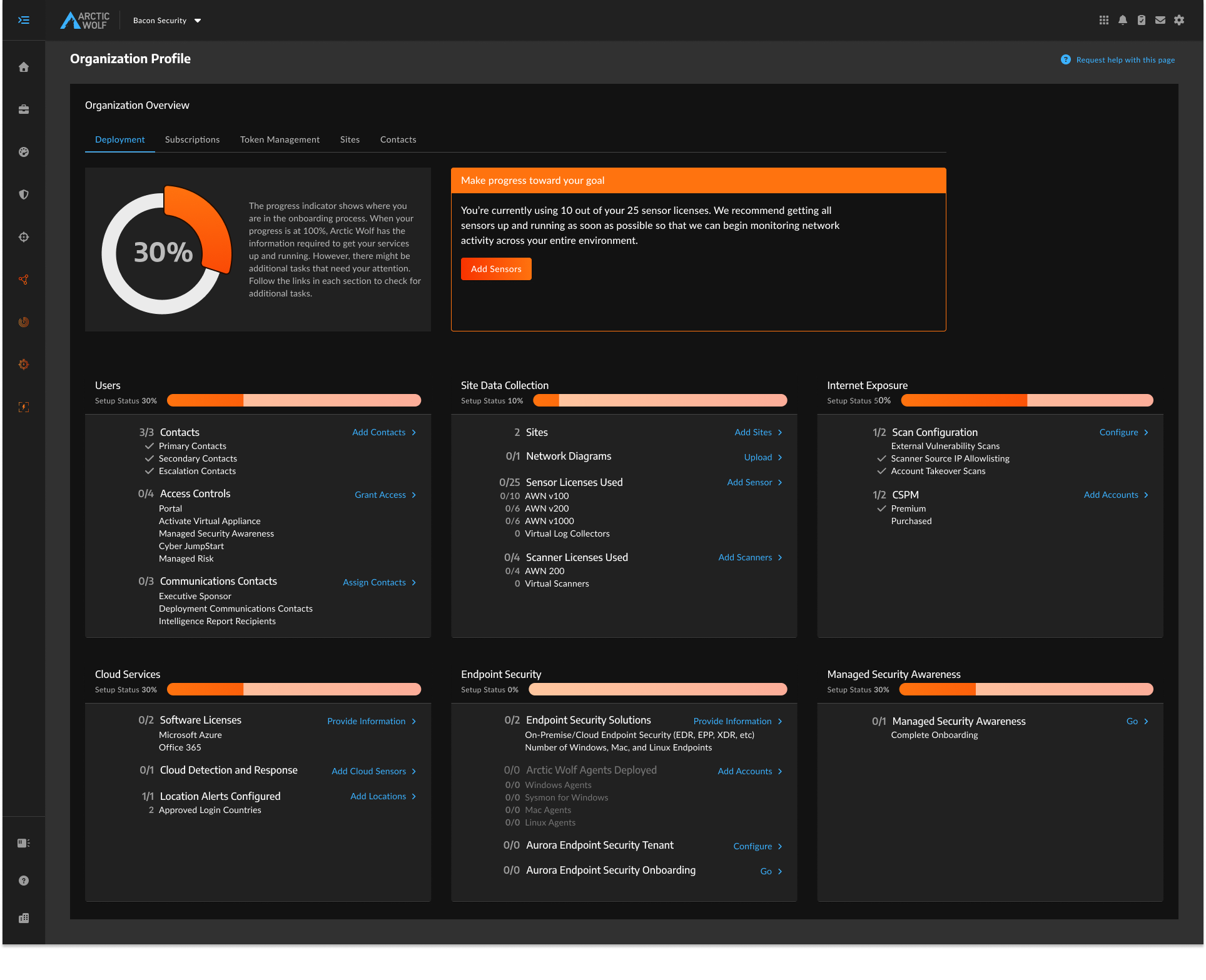Click the blue help question icon
The image size is (1206, 980).
pyautogui.click(x=1066, y=59)
